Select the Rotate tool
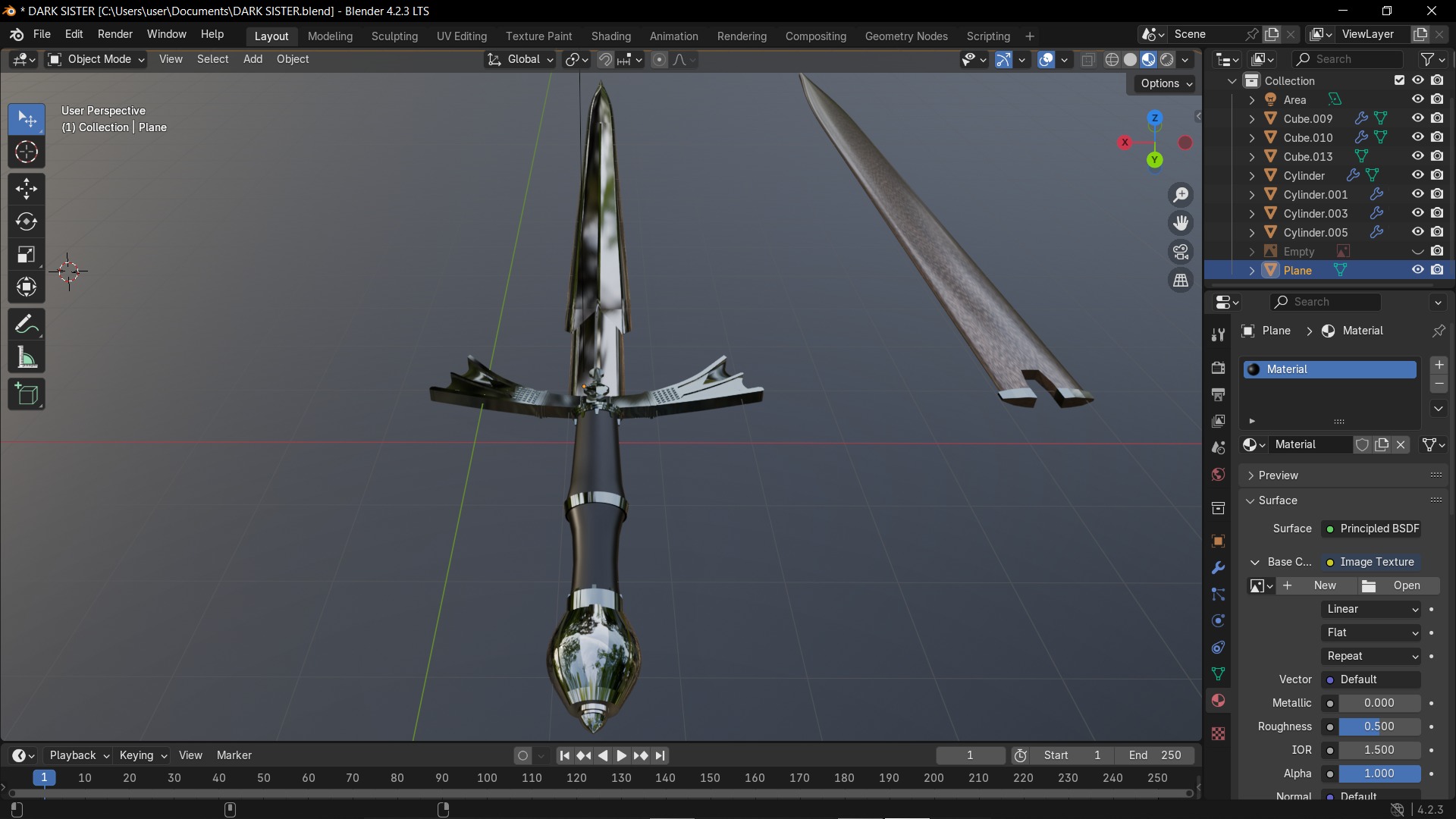The height and width of the screenshot is (819, 1456). click(27, 221)
